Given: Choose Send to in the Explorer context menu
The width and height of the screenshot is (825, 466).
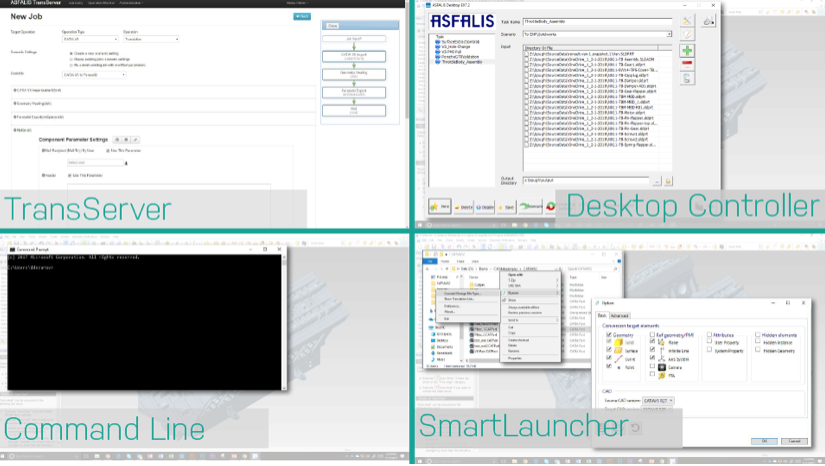Looking at the screenshot, I should click(x=530, y=320).
